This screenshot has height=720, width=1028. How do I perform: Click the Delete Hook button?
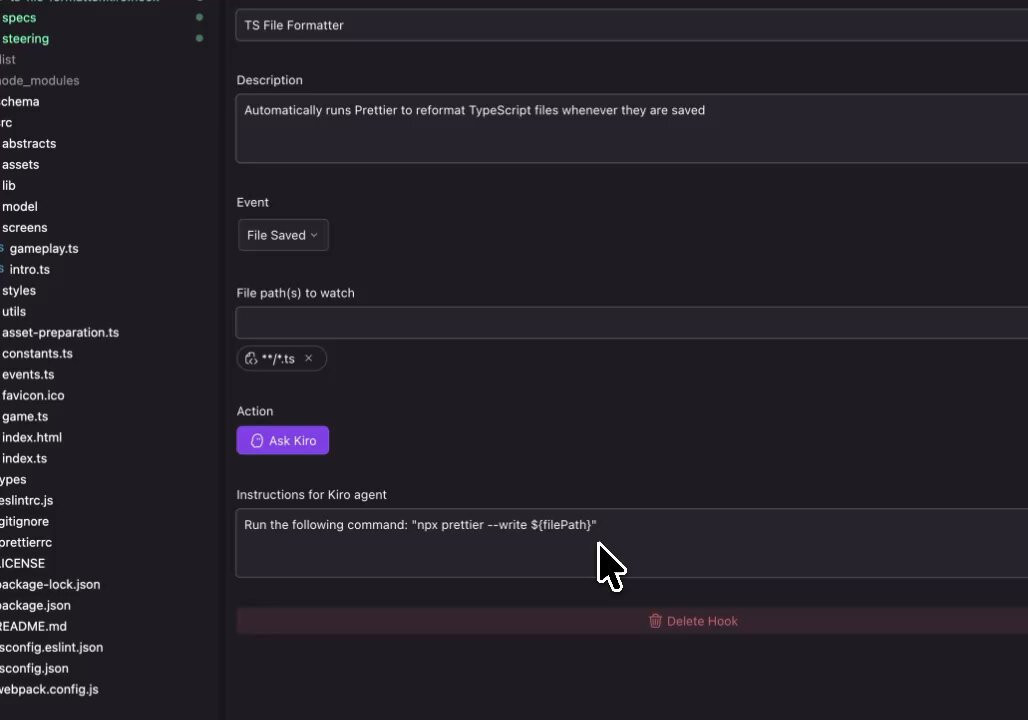631,621
